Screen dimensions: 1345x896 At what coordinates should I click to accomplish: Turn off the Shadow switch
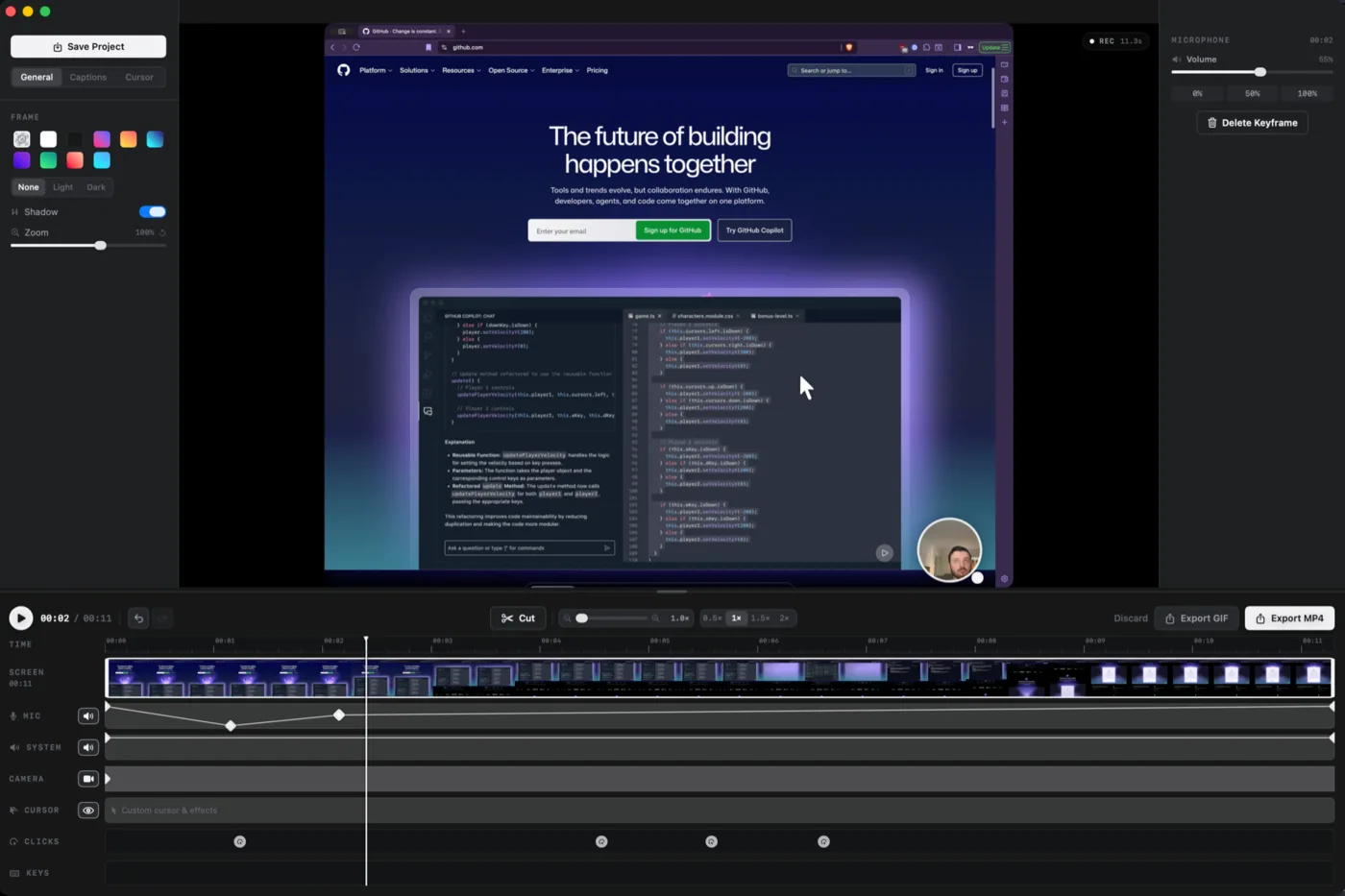(153, 211)
